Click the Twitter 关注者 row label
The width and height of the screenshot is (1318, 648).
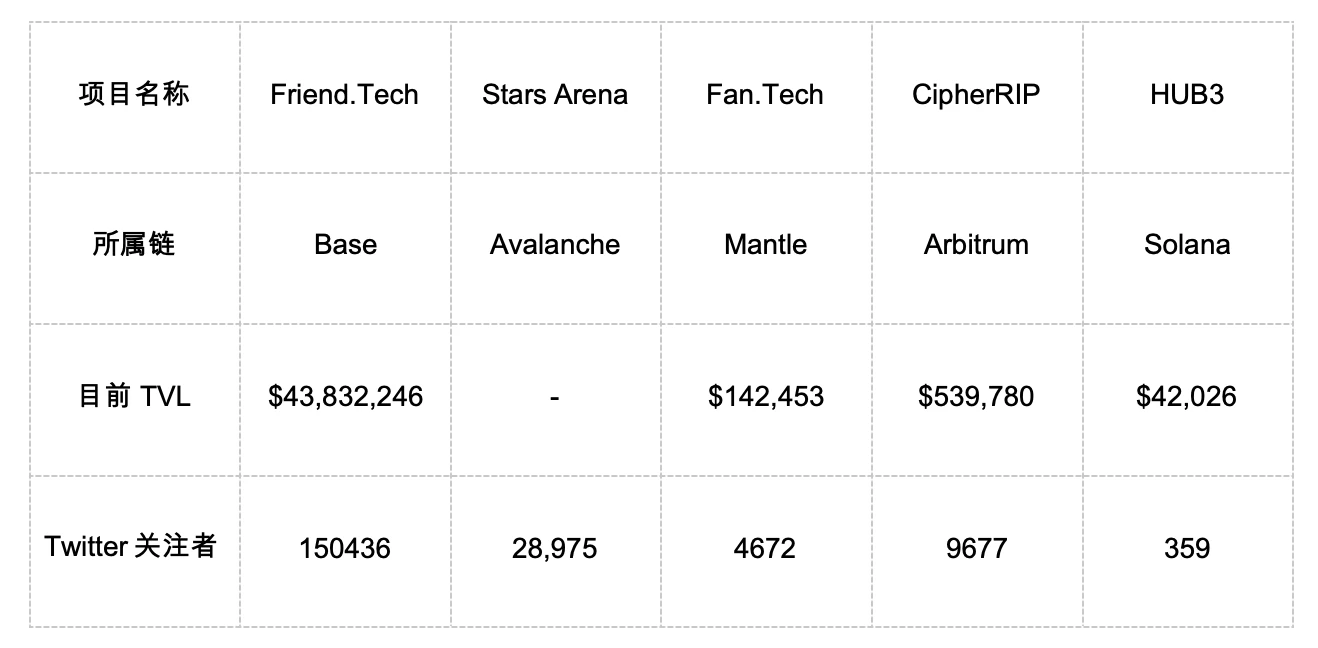tap(131, 547)
